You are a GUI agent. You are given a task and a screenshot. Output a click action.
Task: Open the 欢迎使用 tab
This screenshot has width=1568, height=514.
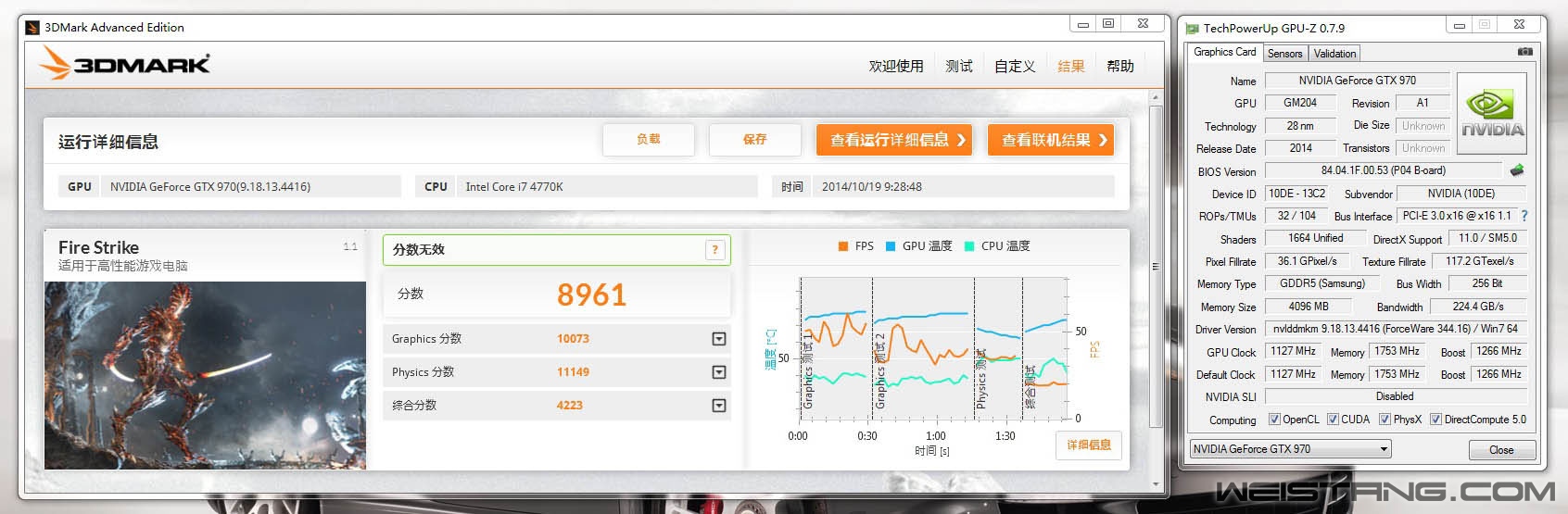point(895,66)
